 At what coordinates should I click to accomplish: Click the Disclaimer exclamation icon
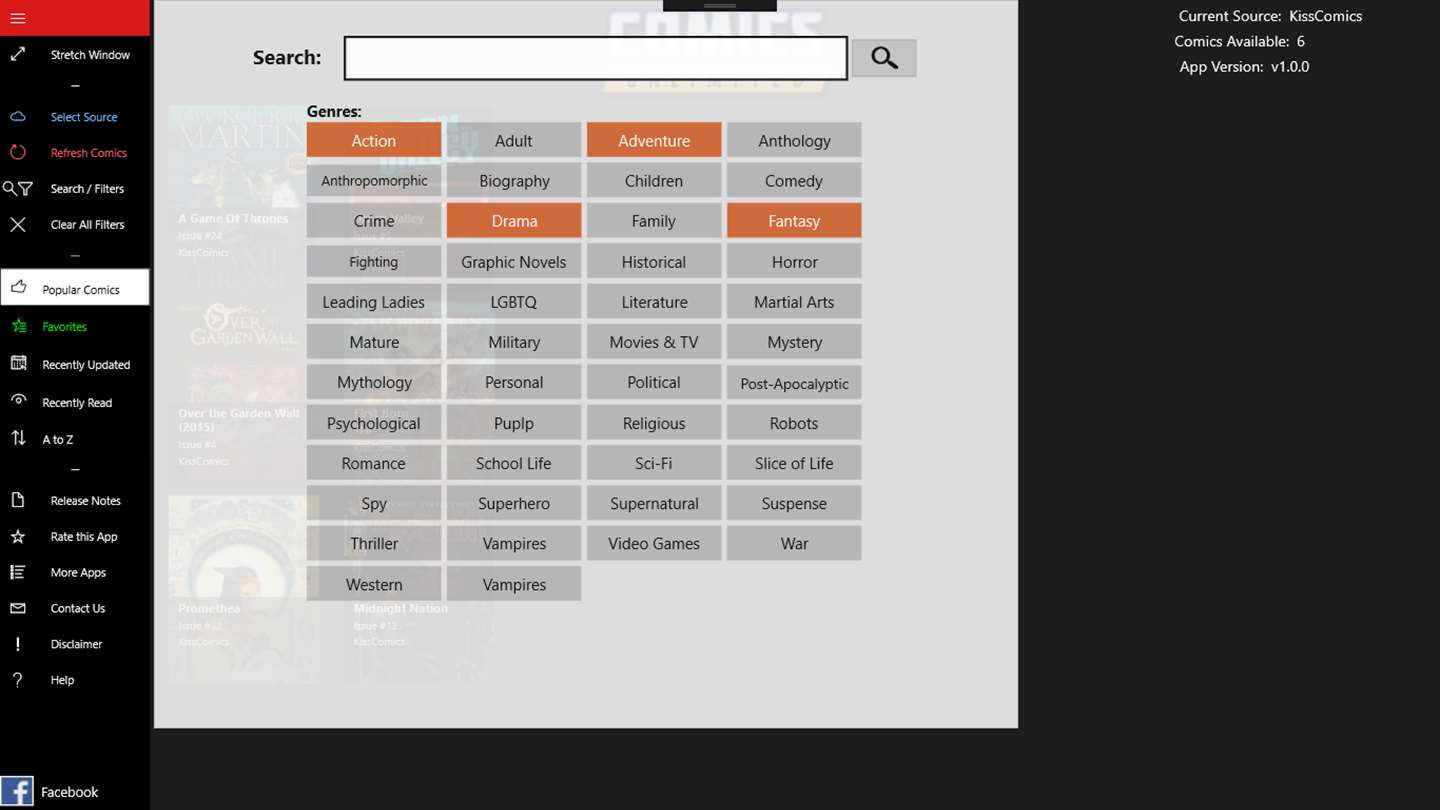18,644
